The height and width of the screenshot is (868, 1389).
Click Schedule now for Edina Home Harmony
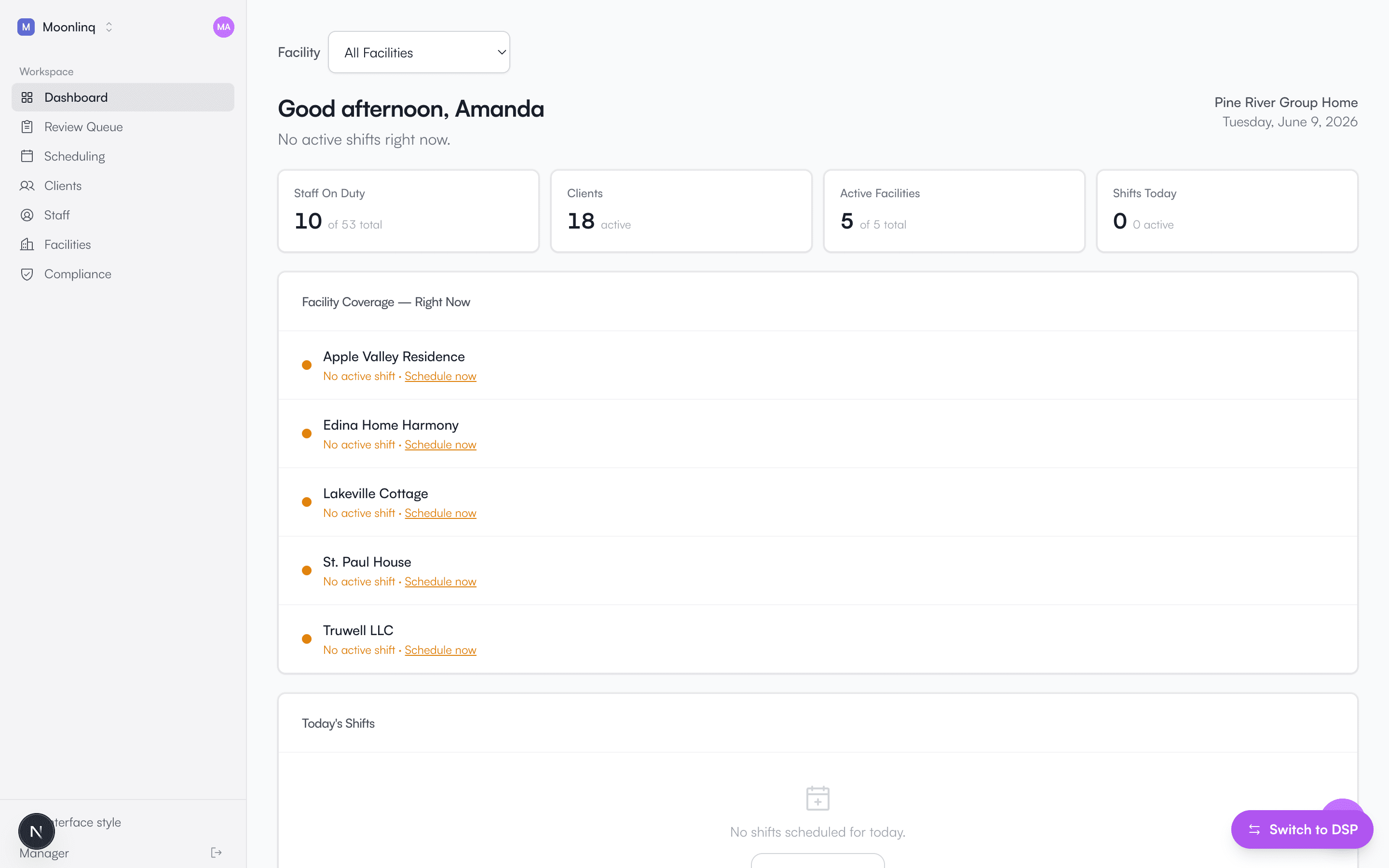click(x=440, y=444)
